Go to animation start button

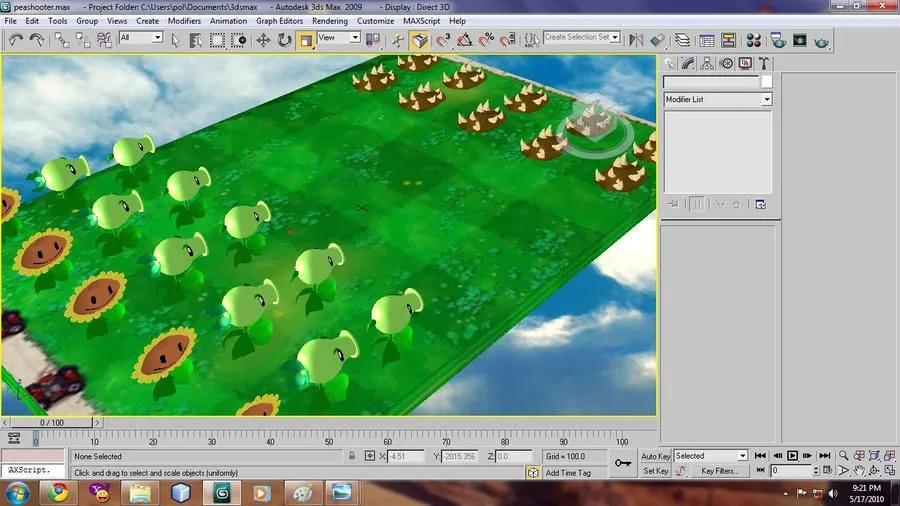coord(760,456)
